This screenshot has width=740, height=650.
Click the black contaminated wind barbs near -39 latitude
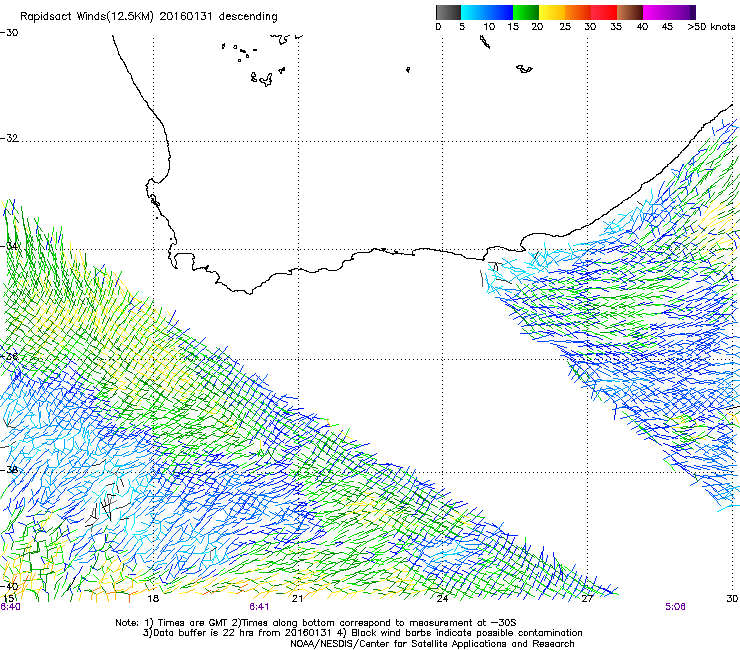pyautogui.click(x=106, y=505)
